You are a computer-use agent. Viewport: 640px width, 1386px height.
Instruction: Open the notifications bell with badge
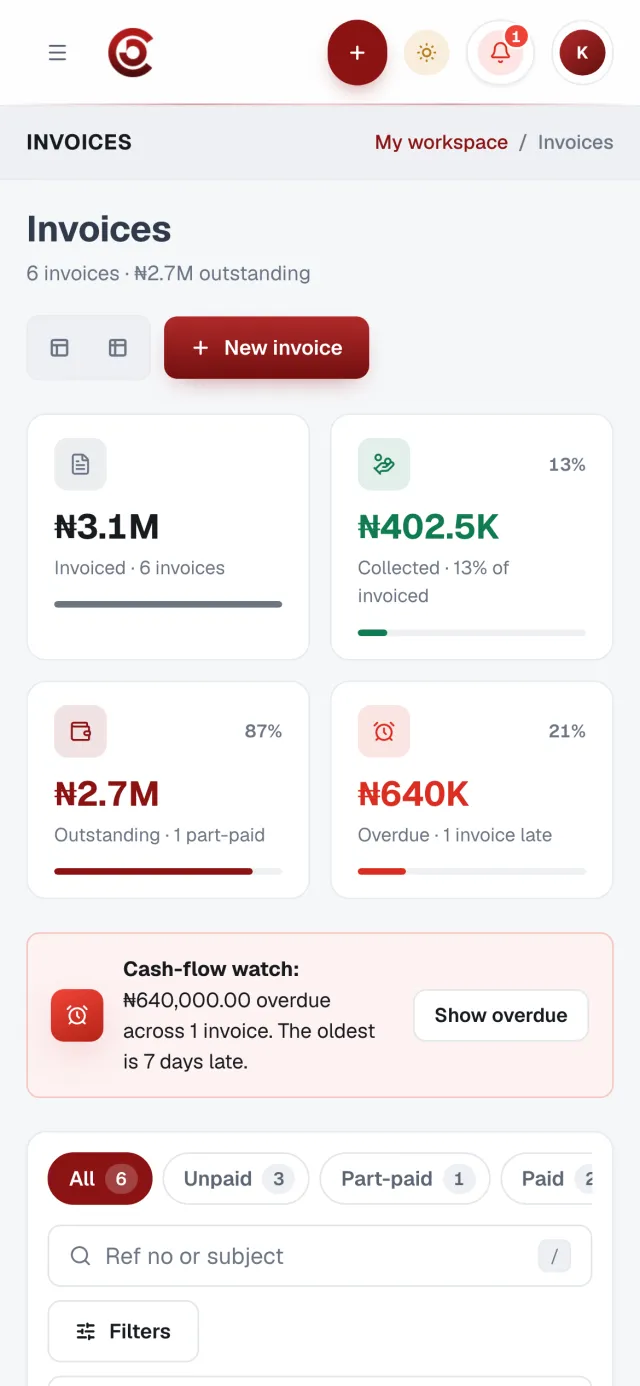501,53
